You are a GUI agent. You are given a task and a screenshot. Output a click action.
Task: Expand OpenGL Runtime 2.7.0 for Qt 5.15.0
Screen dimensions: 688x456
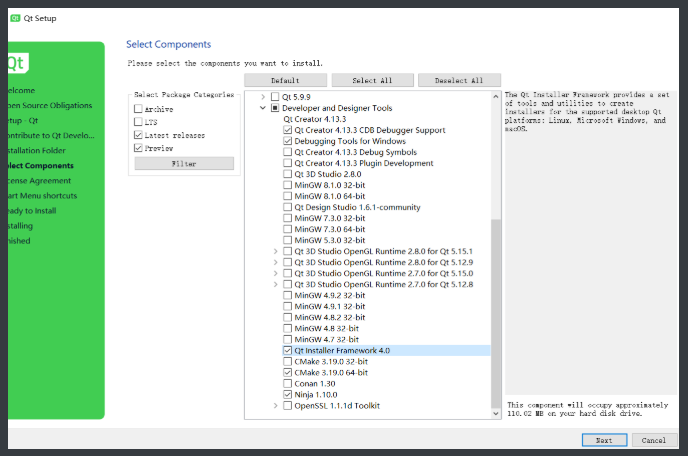(276, 273)
